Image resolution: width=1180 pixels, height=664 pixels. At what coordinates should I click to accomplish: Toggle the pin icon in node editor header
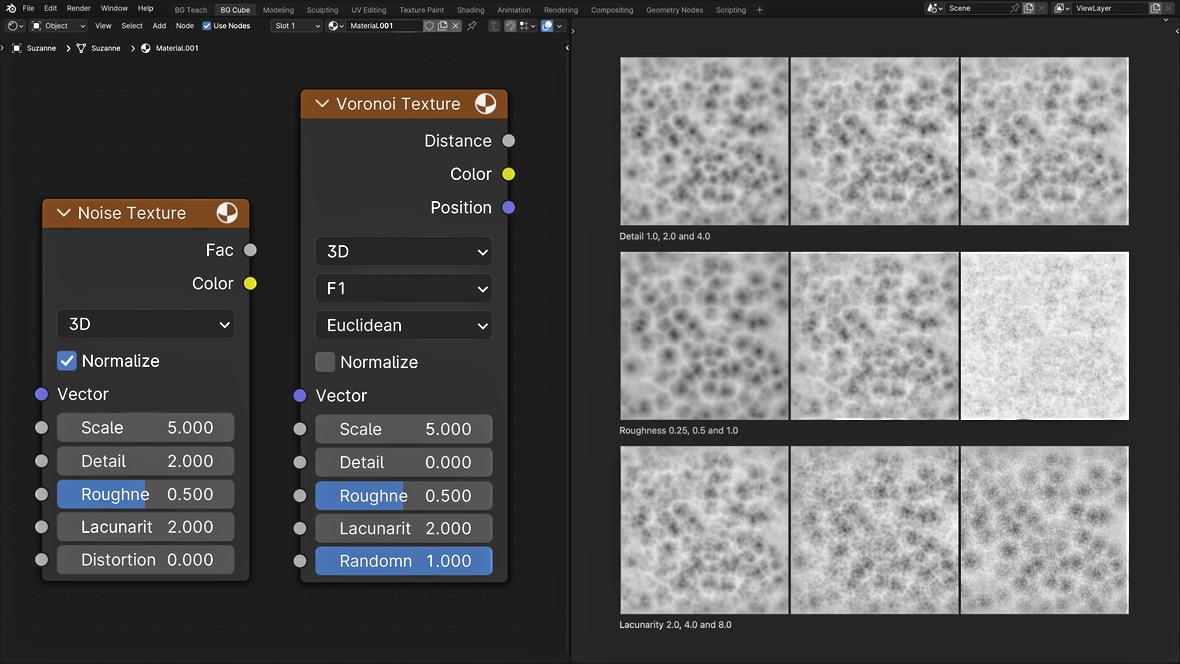pyautogui.click(x=472, y=26)
